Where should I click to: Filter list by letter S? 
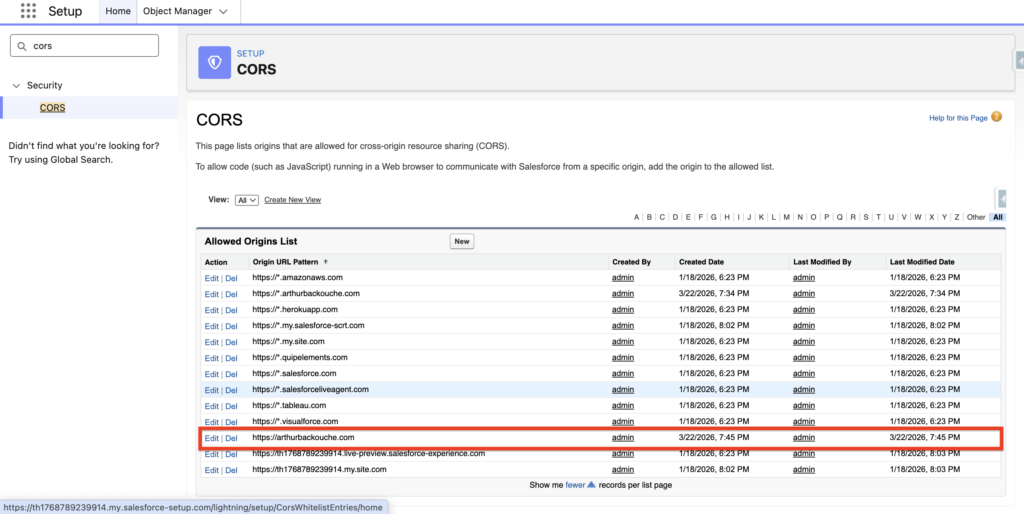tap(866, 217)
